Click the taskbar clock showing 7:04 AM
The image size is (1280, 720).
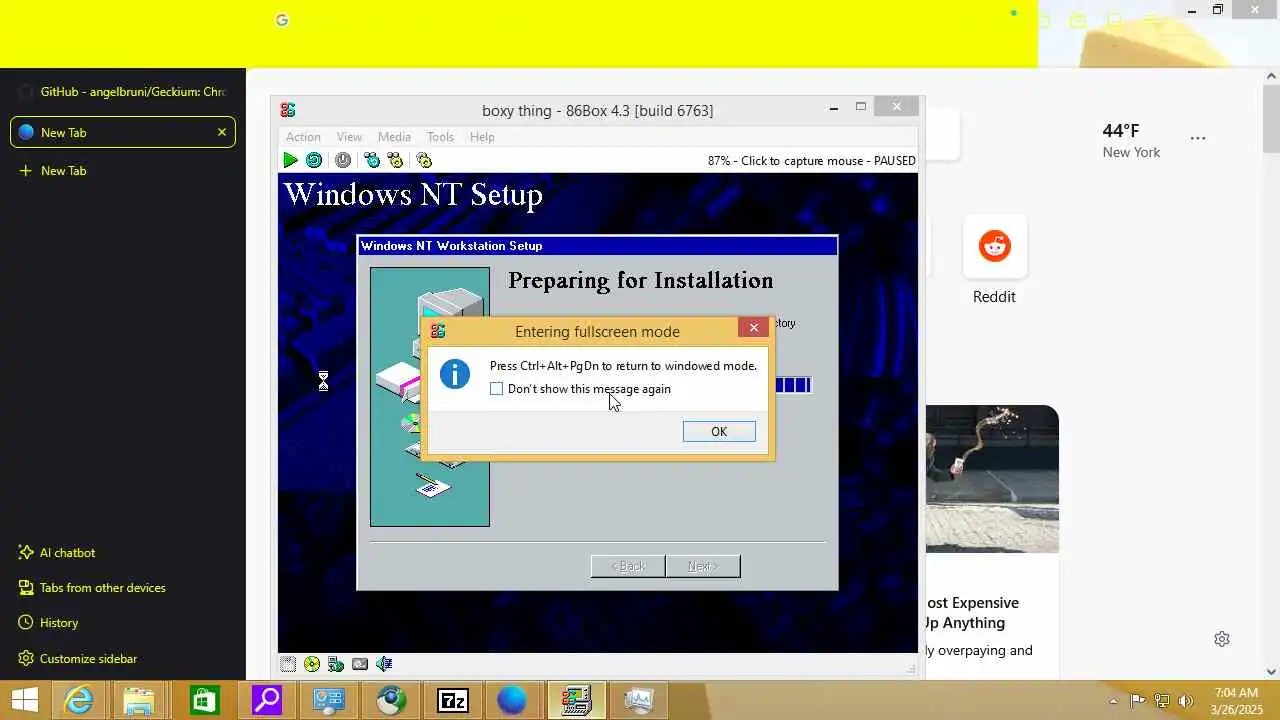1236,701
